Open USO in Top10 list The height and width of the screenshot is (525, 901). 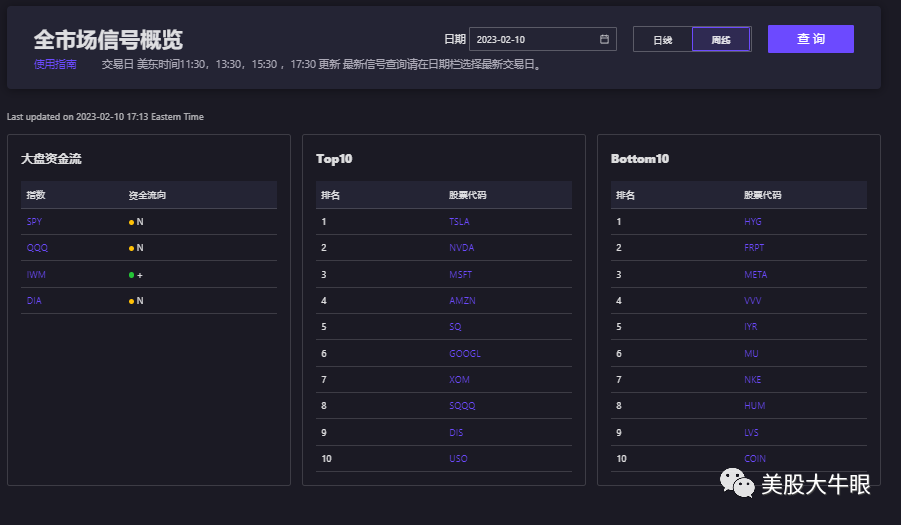pyautogui.click(x=458, y=459)
